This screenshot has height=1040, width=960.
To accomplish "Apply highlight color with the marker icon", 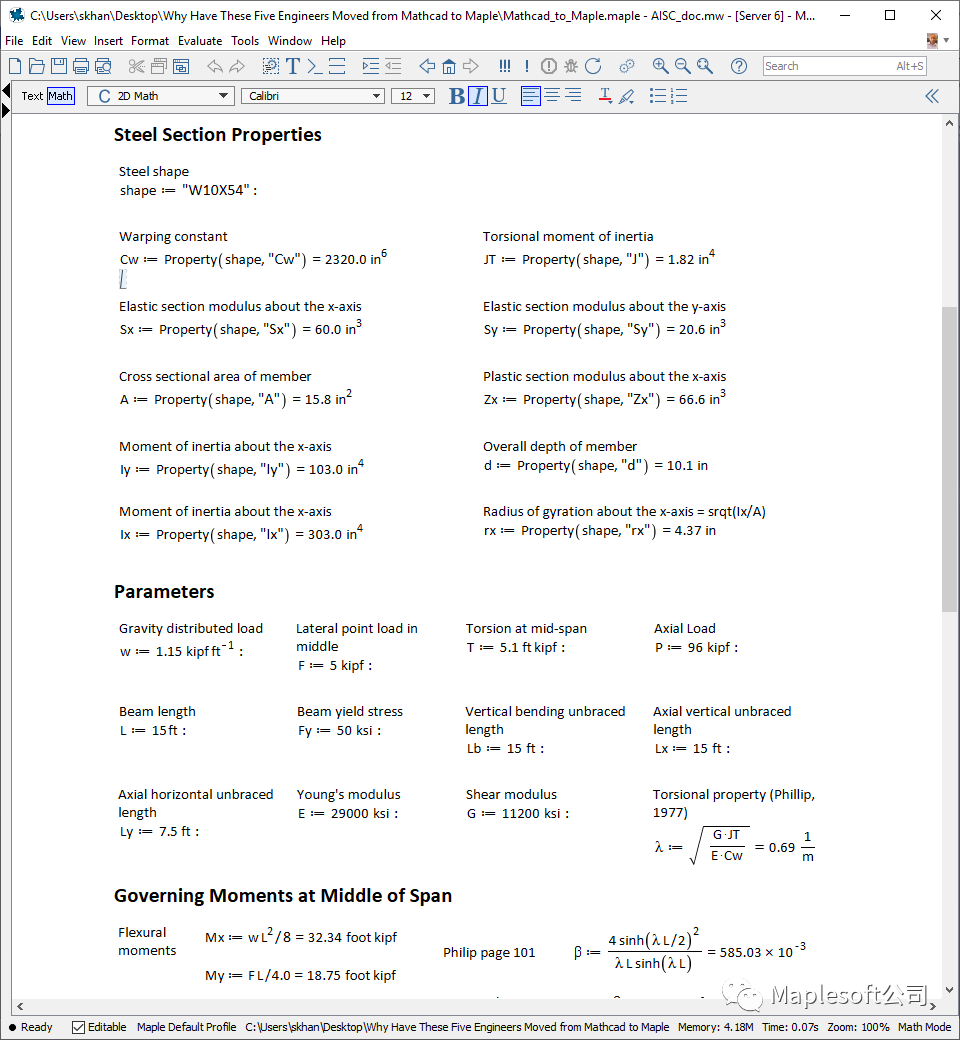I will [x=626, y=96].
